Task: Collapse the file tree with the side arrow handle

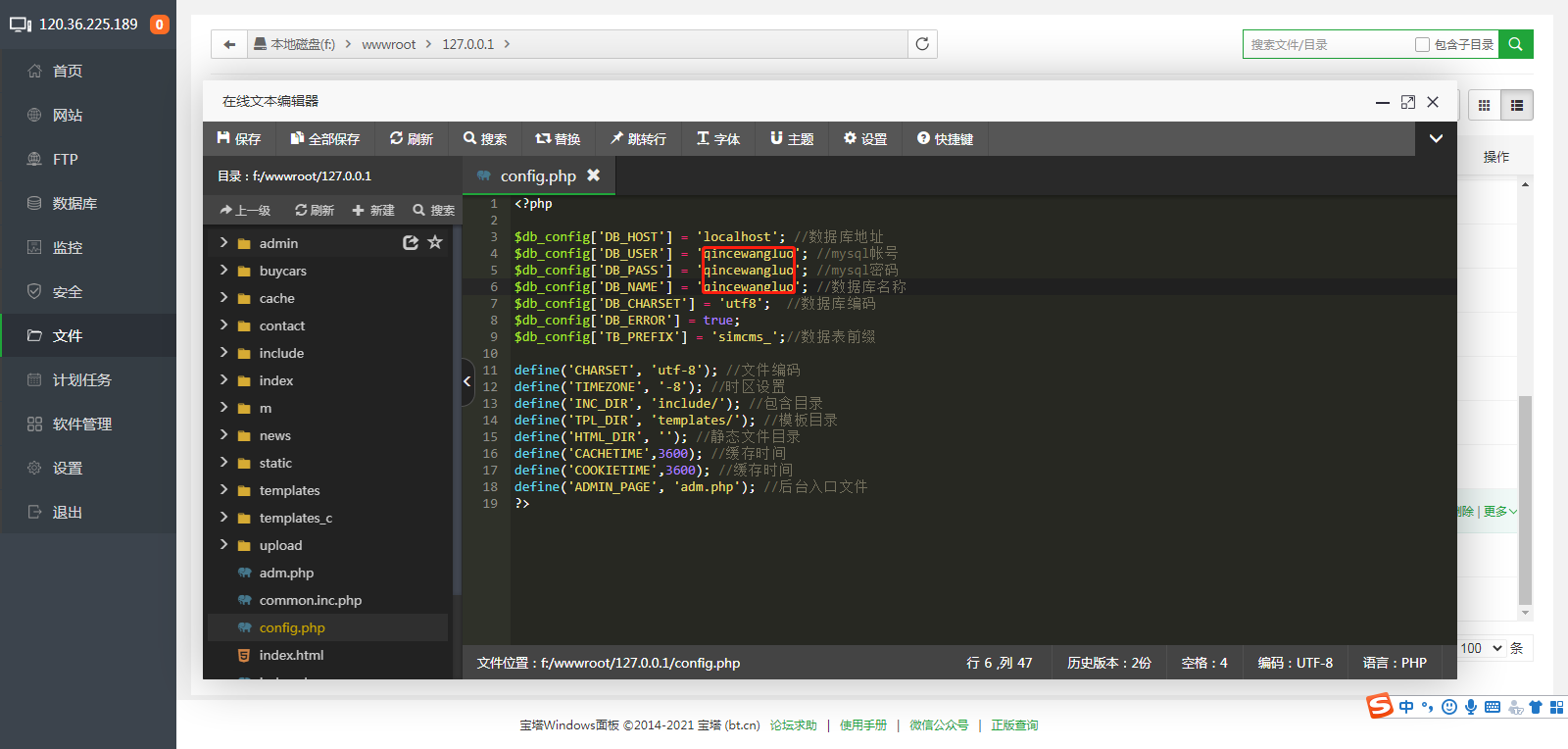Action: [467, 381]
